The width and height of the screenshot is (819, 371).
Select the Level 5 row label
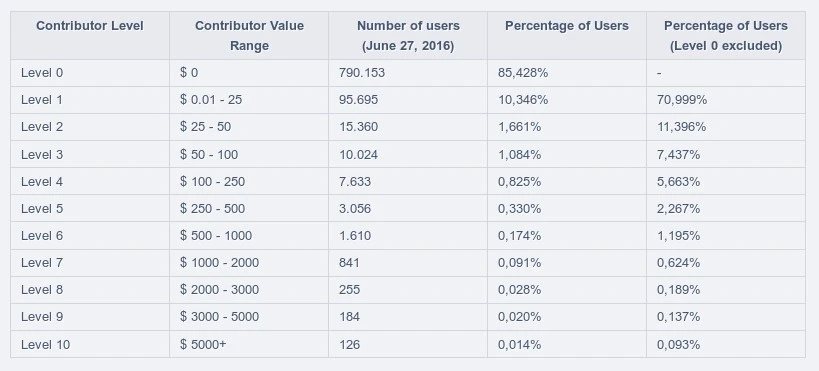click(x=42, y=208)
